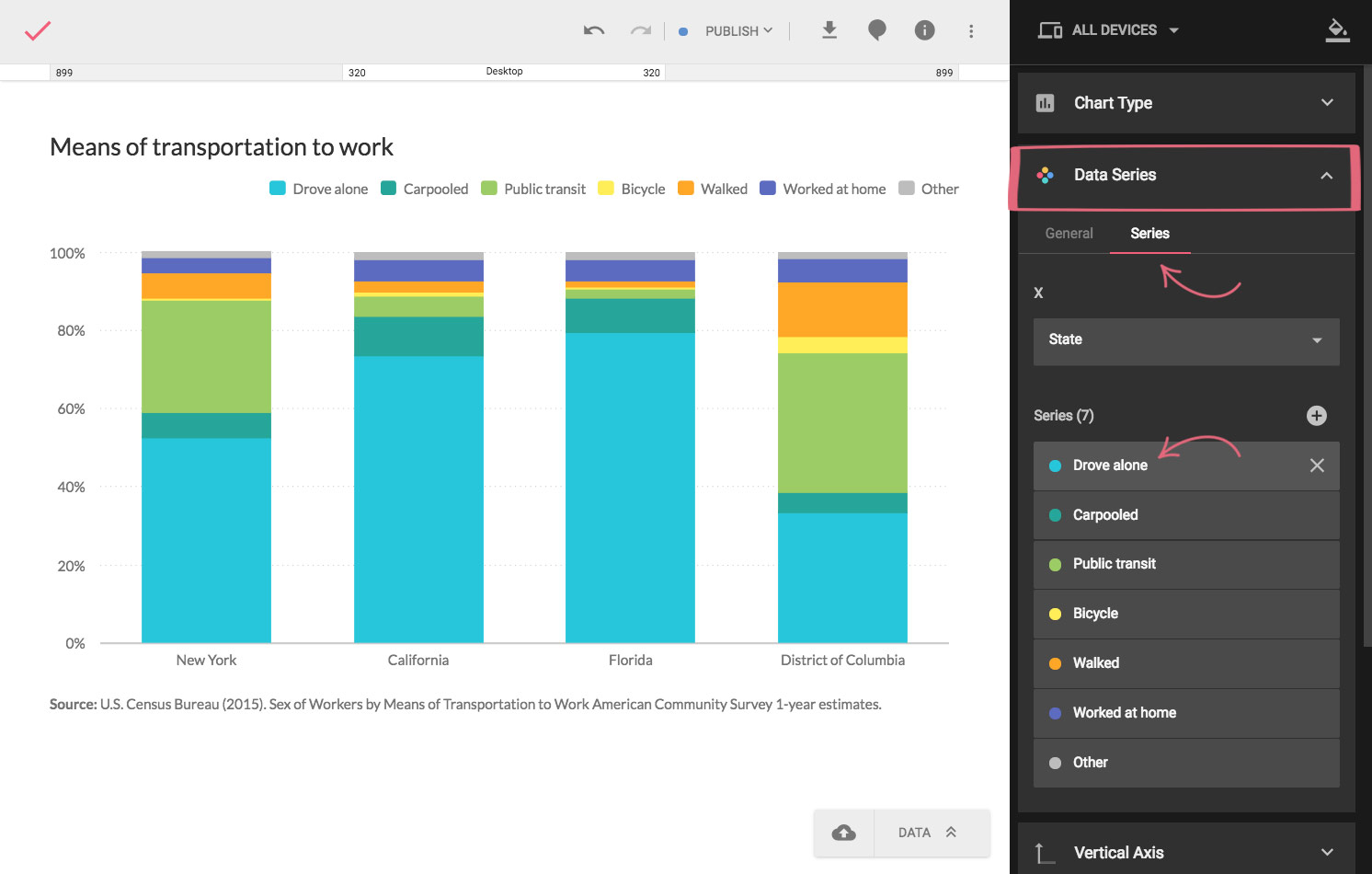Upload data using the cloud icon
The width and height of the screenshot is (1372, 874).
[843, 833]
